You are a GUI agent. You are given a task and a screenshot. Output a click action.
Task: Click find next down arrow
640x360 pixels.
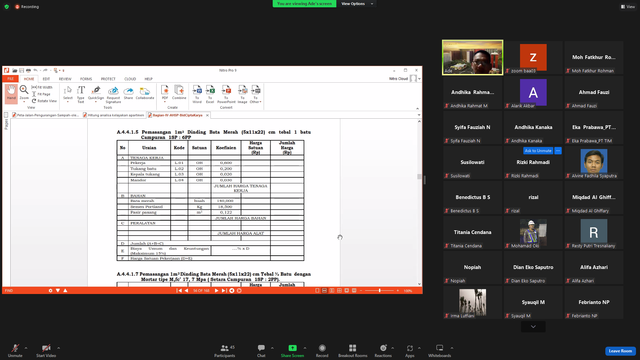(x=58, y=291)
